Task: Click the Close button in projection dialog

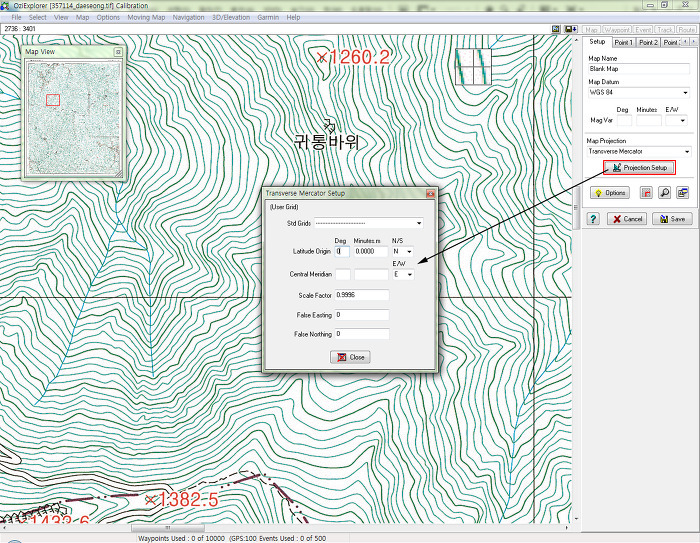Action: click(350, 357)
